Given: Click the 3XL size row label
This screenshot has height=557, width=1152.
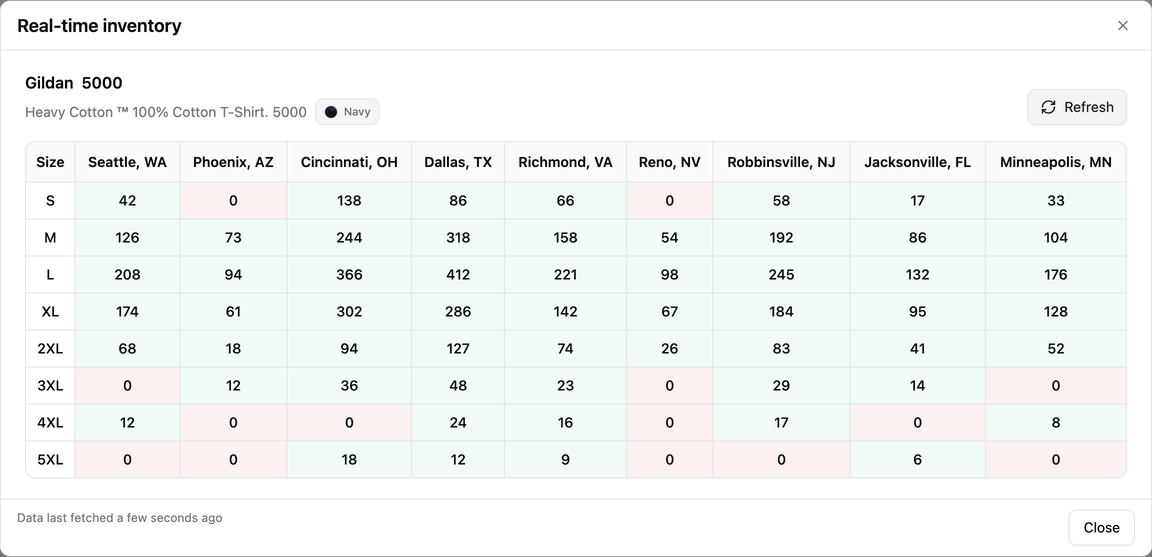Looking at the screenshot, I should [x=51, y=386].
